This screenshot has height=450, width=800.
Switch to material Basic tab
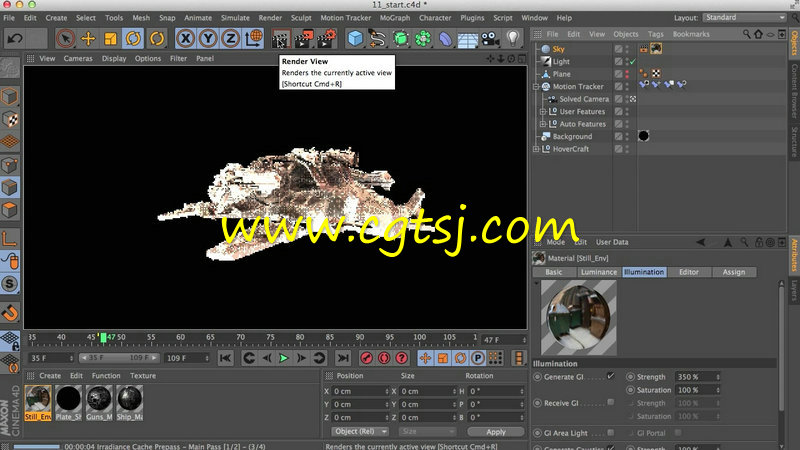click(x=554, y=272)
